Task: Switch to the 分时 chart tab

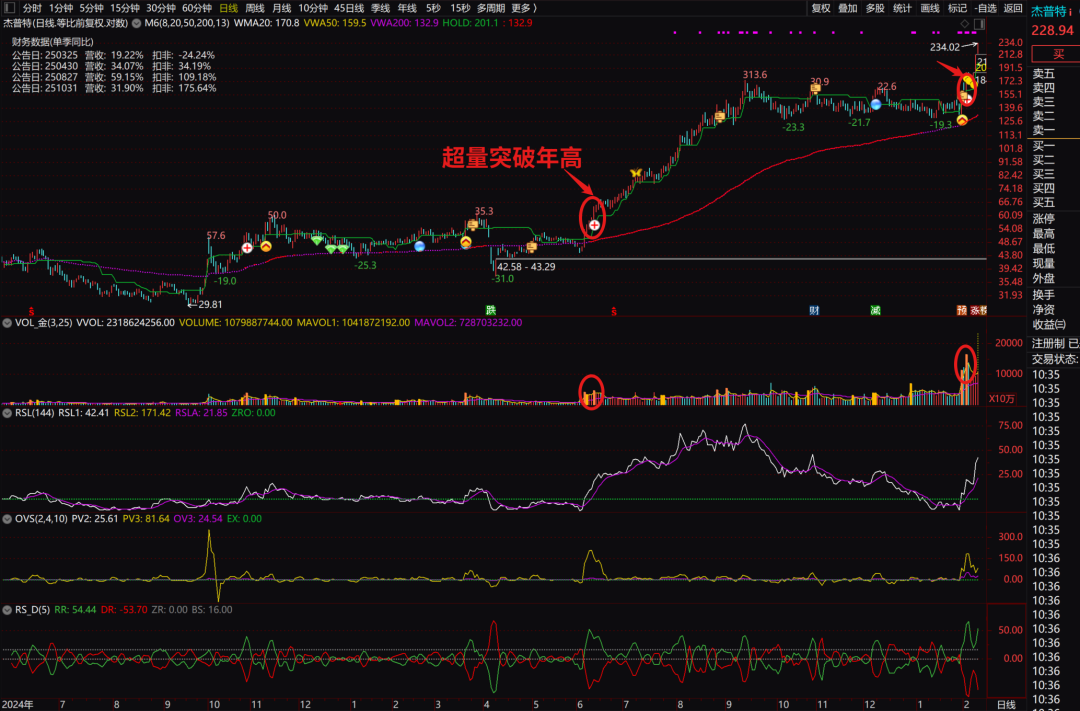Action: [x=32, y=8]
